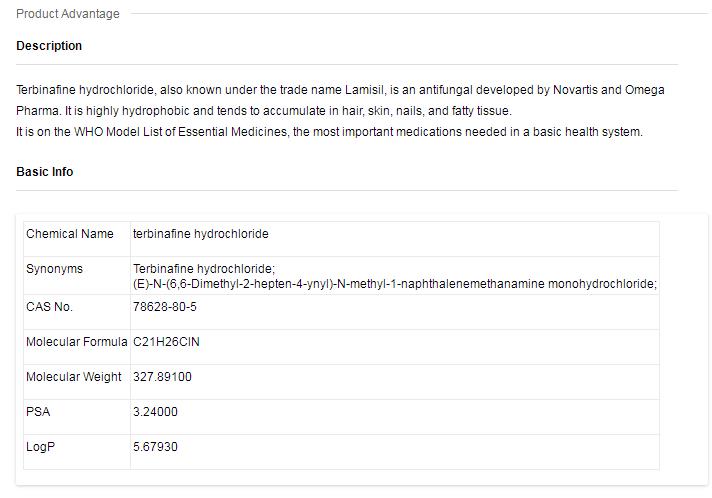The height and width of the screenshot is (498, 712).
Task: Click the Chemical Name label cell
Action: pyautogui.click(x=70, y=234)
